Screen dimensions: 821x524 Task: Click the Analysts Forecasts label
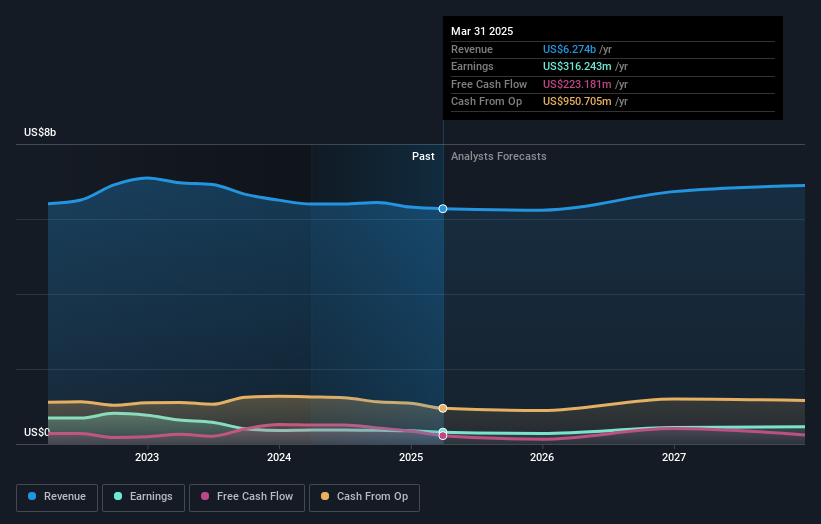coord(498,157)
